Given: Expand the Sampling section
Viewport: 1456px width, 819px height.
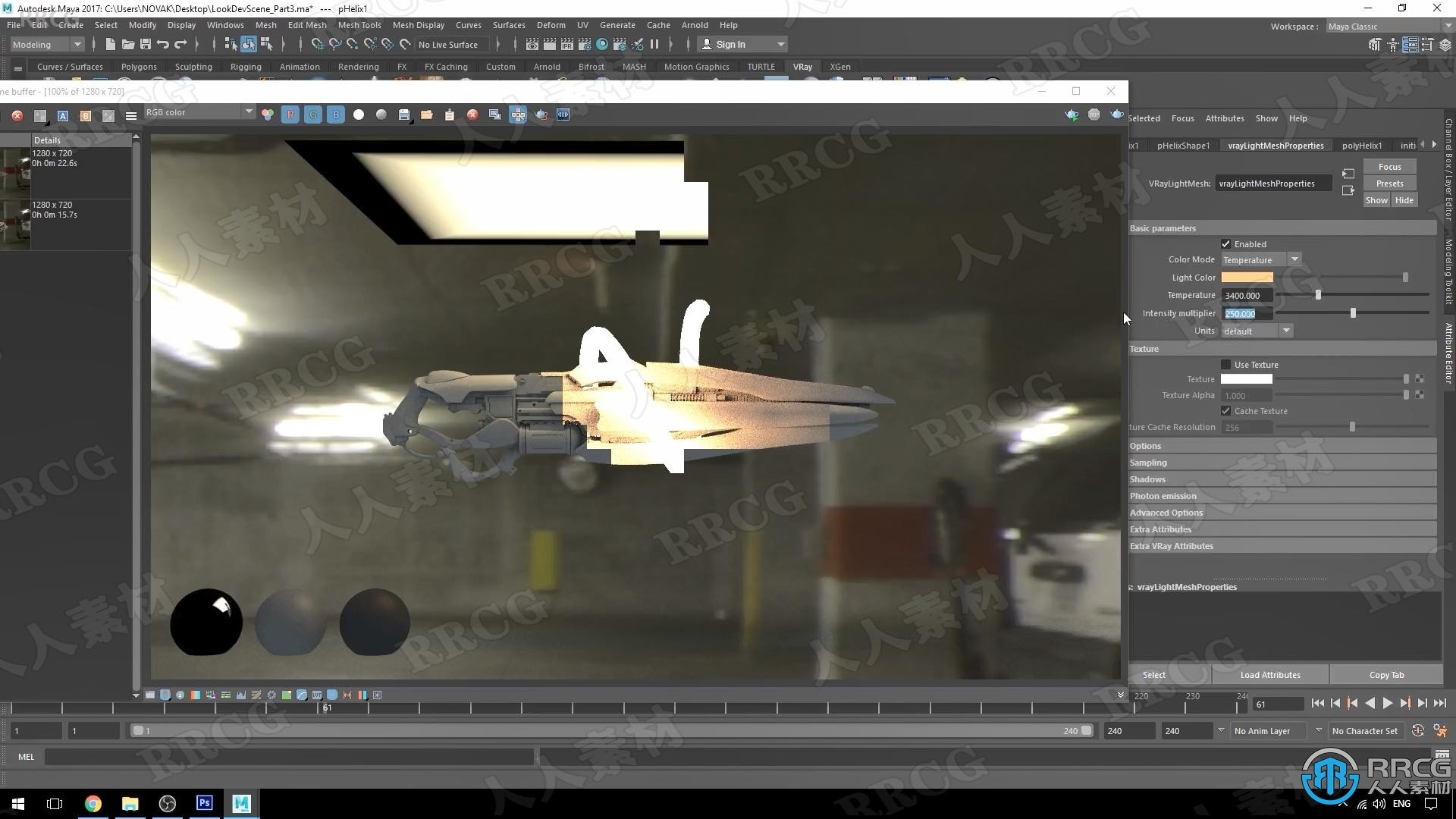Looking at the screenshot, I should [1148, 462].
